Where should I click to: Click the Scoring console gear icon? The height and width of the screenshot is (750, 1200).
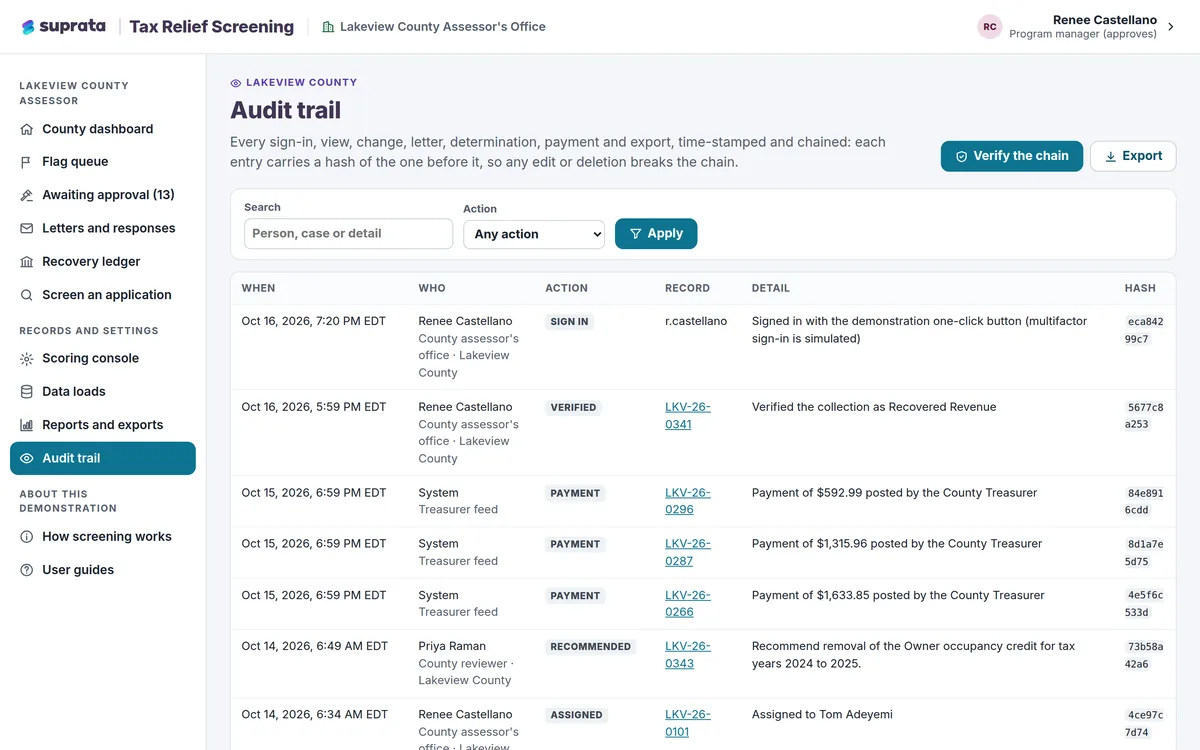27,358
